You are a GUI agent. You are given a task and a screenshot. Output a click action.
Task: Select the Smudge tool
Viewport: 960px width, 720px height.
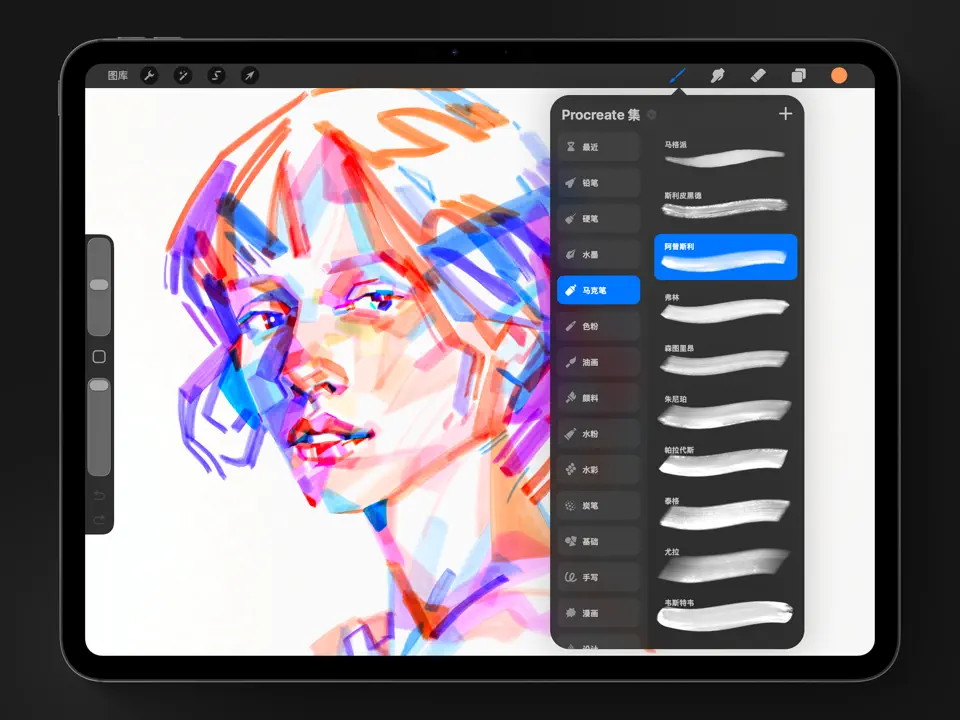(x=718, y=75)
